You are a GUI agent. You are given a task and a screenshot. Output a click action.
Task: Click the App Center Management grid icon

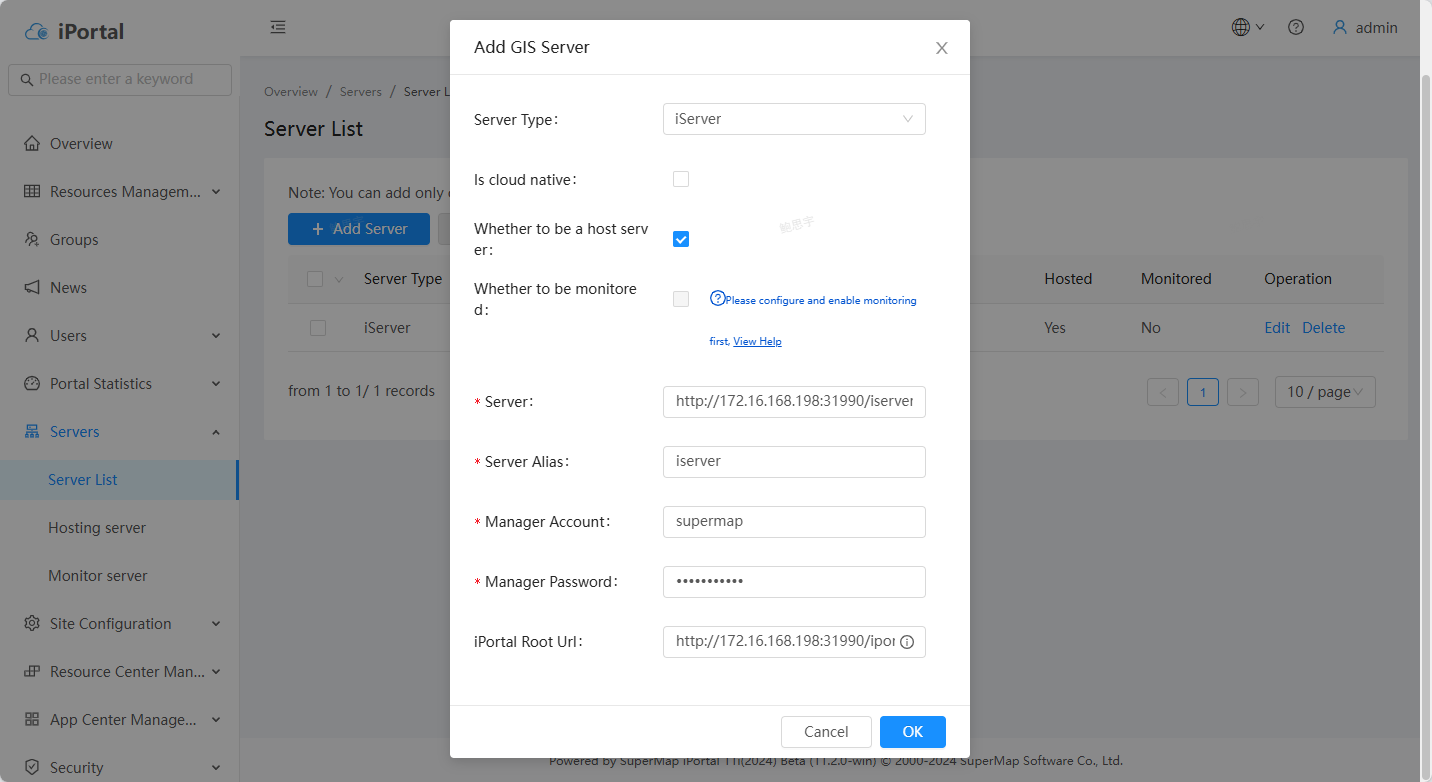[32, 719]
